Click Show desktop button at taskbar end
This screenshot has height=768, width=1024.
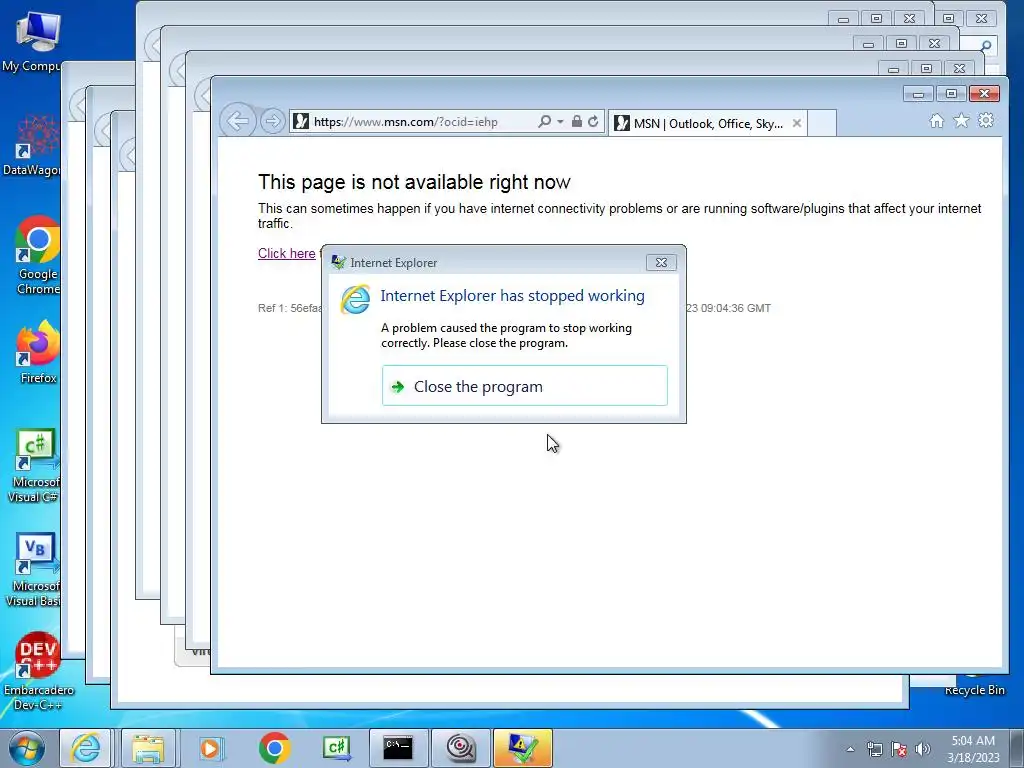point(1017,748)
